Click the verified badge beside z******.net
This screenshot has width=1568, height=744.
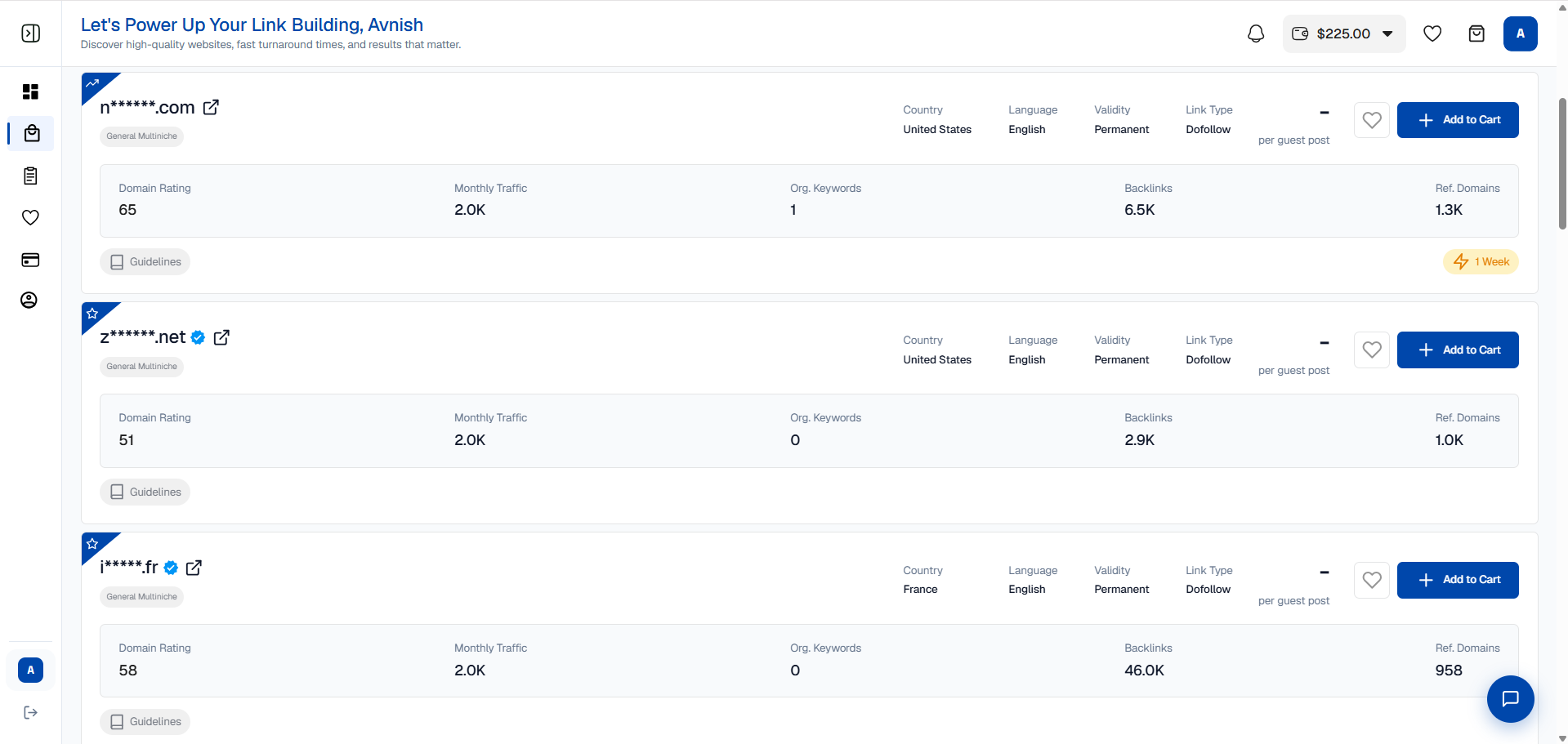point(198,337)
